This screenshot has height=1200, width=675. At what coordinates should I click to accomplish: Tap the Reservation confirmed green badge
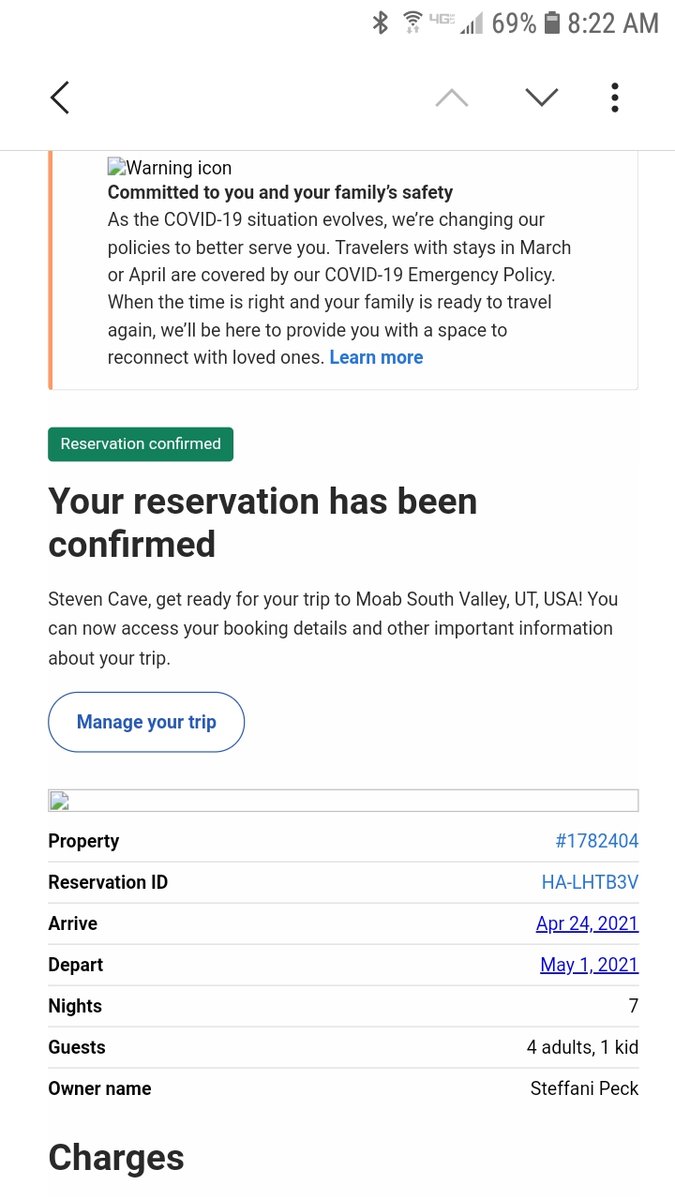(140, 444)
